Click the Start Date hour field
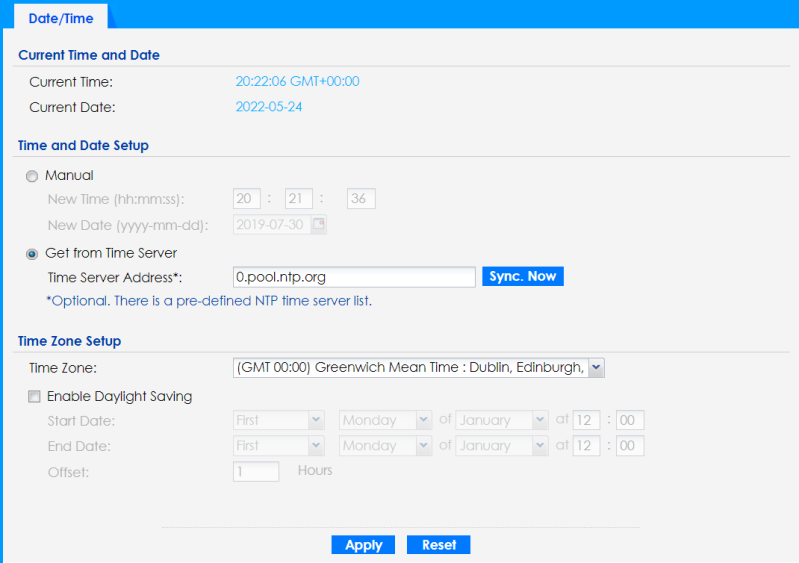The height and width of the screenshot is (563, 799). [x=586, y=421]
